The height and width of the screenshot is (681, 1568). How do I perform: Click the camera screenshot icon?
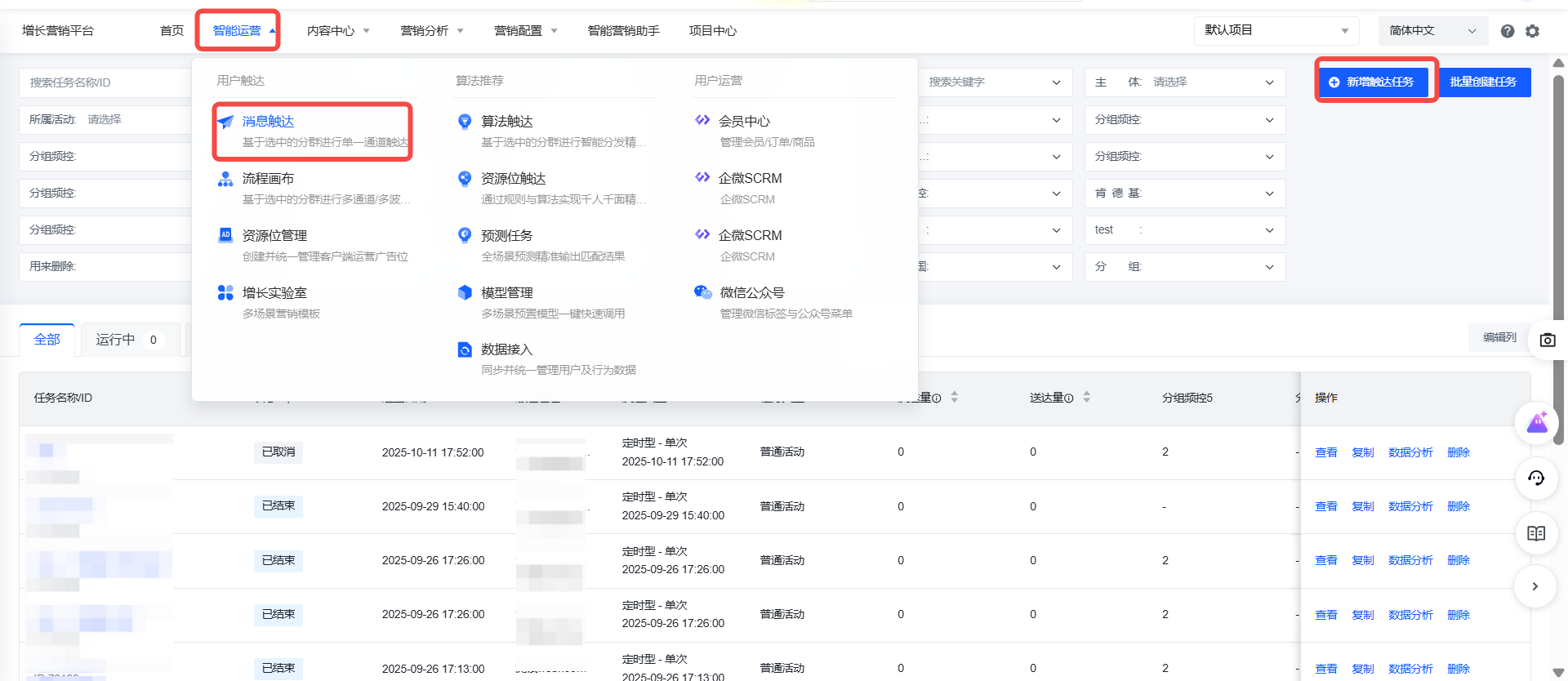click(1547, 340)
